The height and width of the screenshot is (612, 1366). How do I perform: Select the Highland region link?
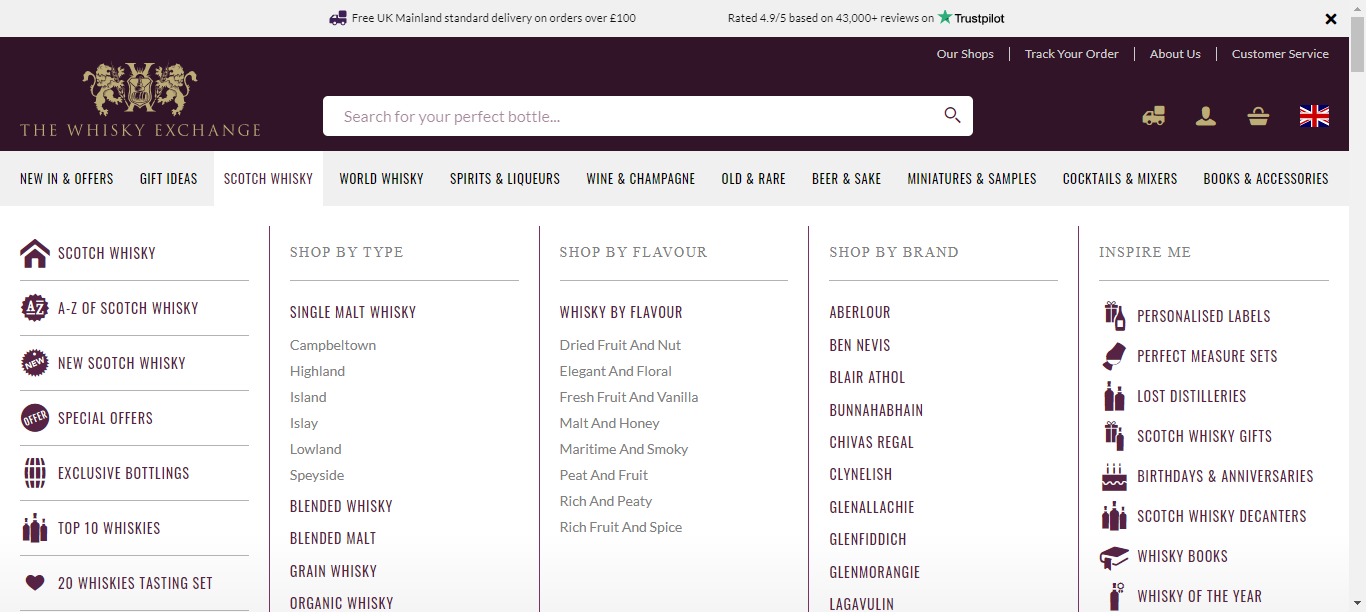tap(317, 371)
